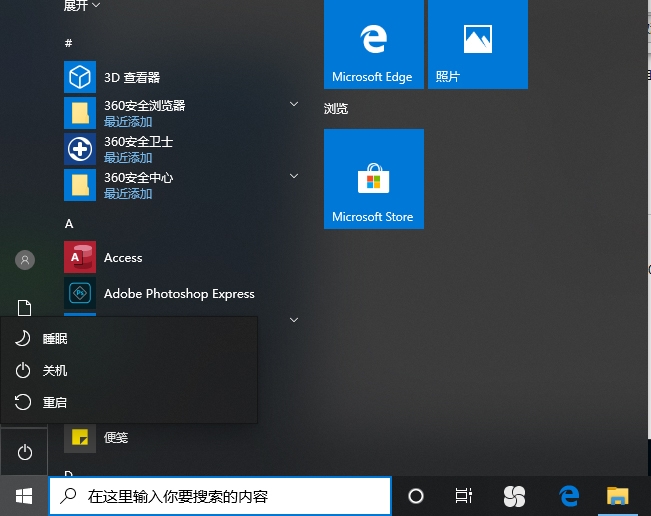The width and height of the screenshot is (651, 516).
Task: Launch Access from the app list
Action: [x=183, y=257]
